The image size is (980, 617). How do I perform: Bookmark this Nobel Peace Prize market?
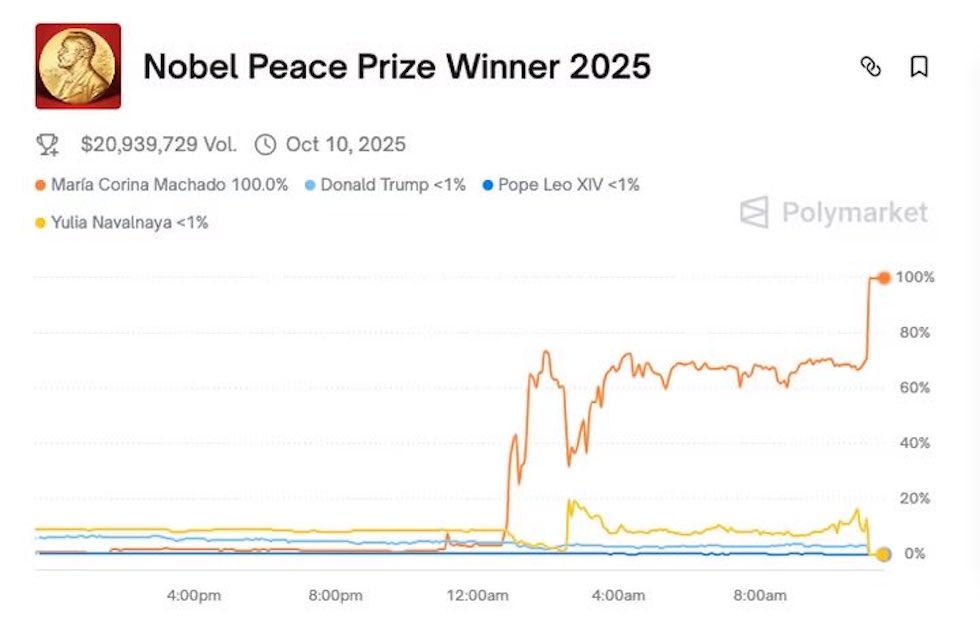pyautogui.click(x=921, y=67)
